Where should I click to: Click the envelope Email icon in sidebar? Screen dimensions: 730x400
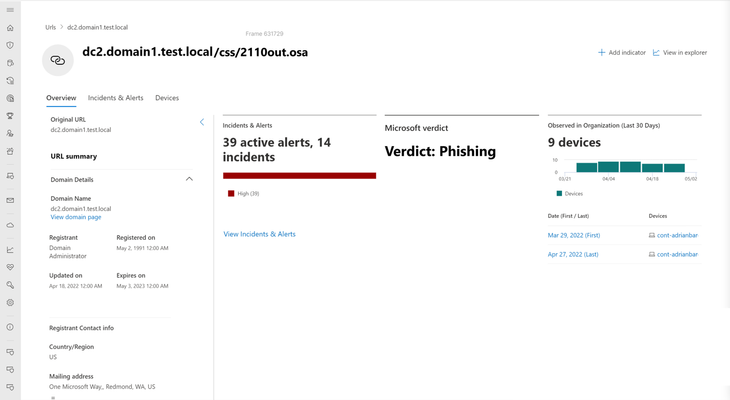point(10,200)
